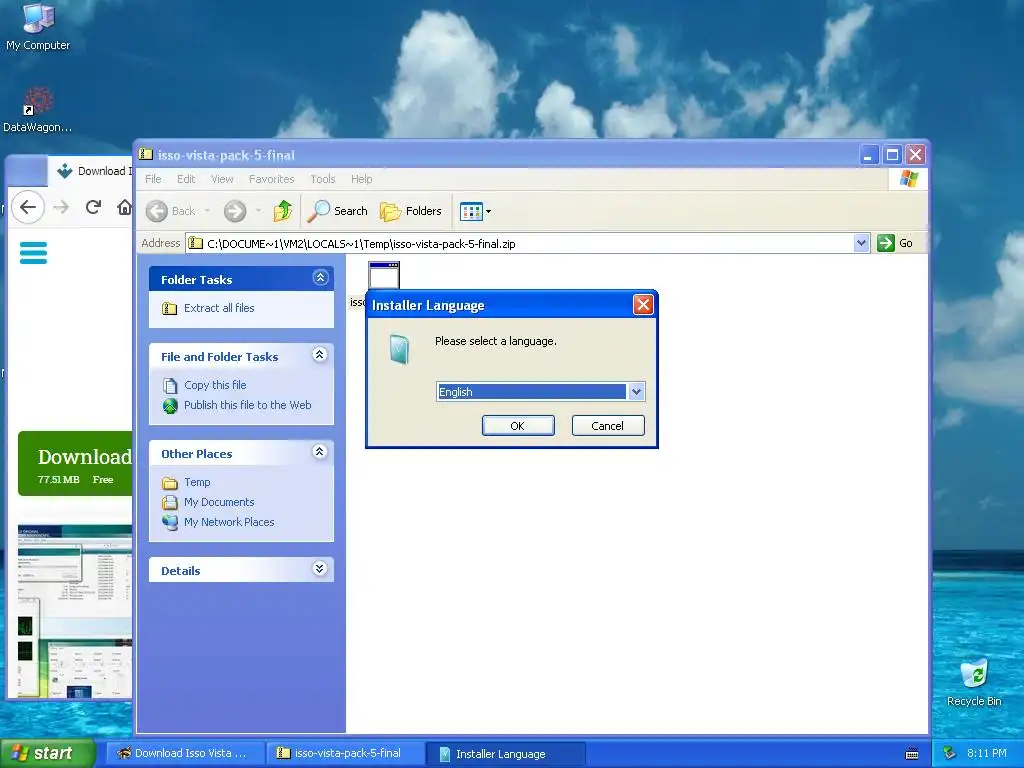The width and height of the screenshot is (1024, 768).
Task: Expand the Details panel
Action: [320, 568]
